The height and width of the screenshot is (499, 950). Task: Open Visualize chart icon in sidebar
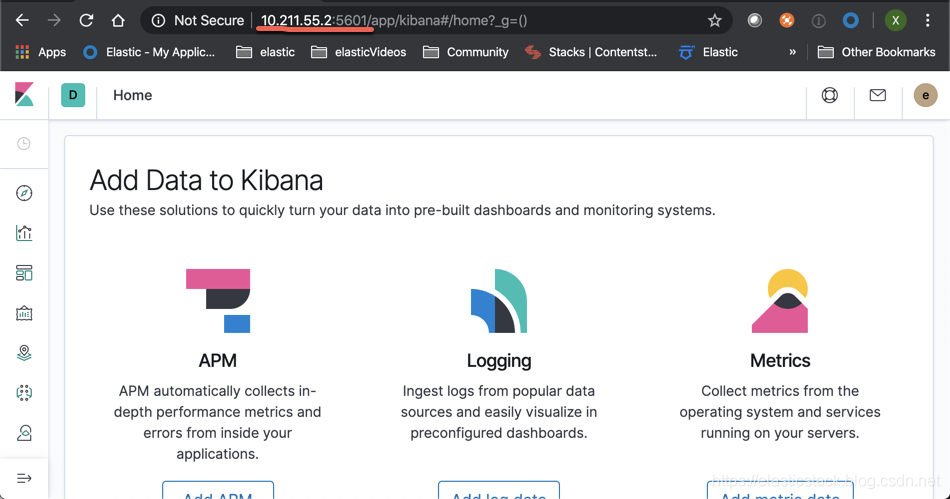click(24, 233)
